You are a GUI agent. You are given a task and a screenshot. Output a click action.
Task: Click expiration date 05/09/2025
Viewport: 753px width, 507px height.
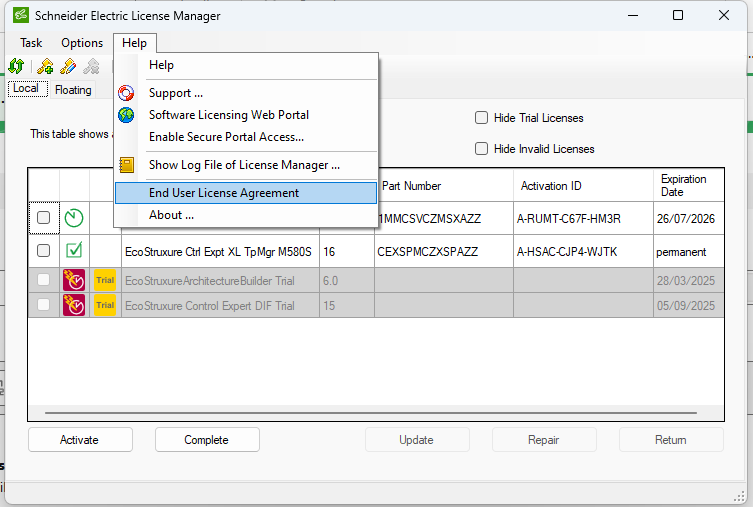tap(688, 305)
